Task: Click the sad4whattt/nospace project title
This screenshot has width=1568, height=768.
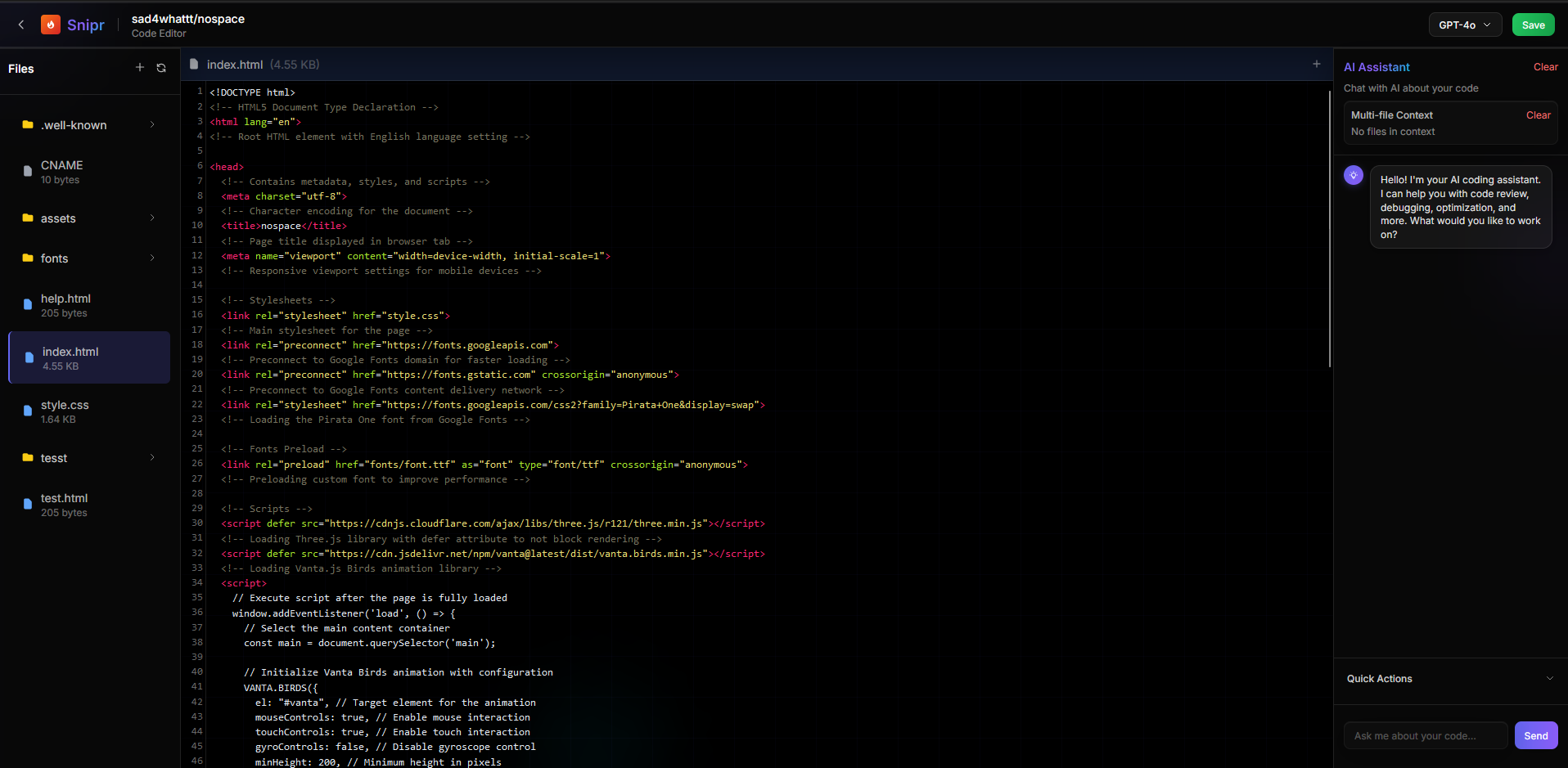Action: [188, 19]
